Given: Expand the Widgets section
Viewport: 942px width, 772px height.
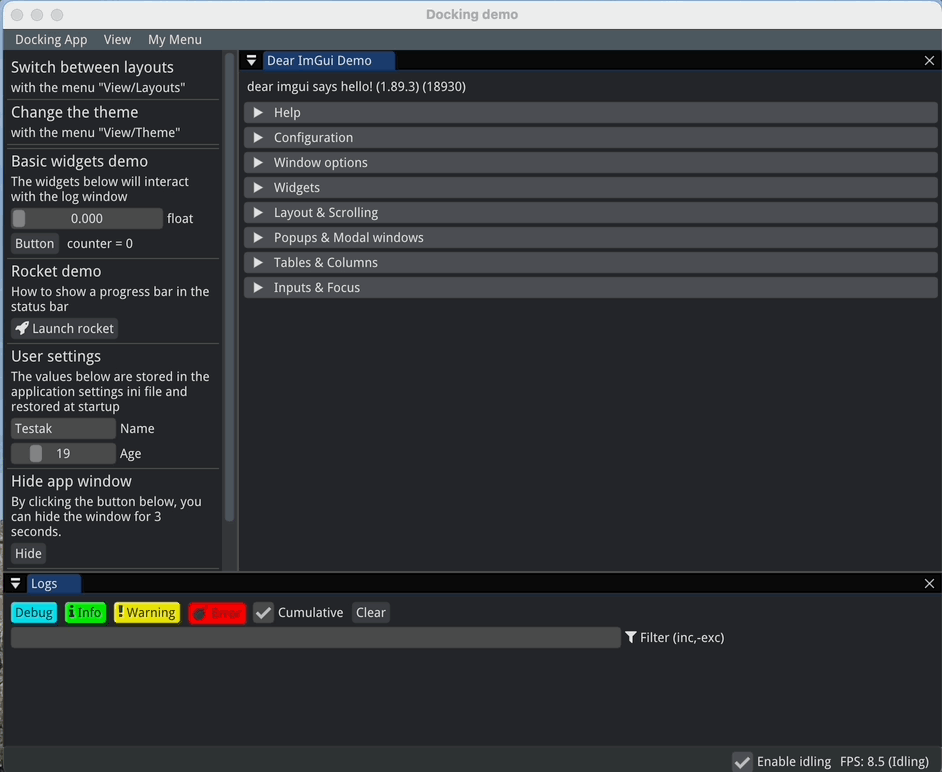Looking at the screenshot, I should (591, 187).
